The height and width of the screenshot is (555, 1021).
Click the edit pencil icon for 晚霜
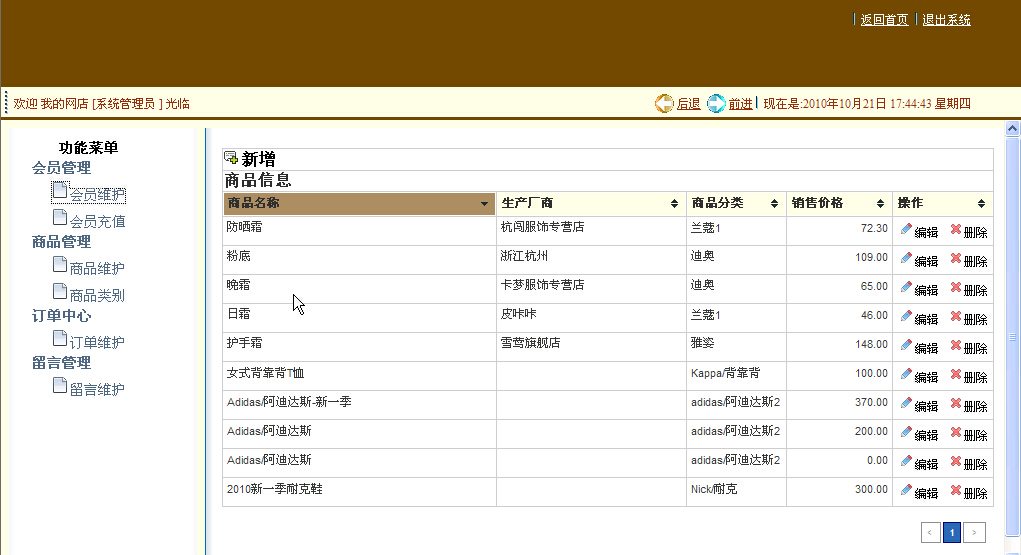[x=906, y=287]
